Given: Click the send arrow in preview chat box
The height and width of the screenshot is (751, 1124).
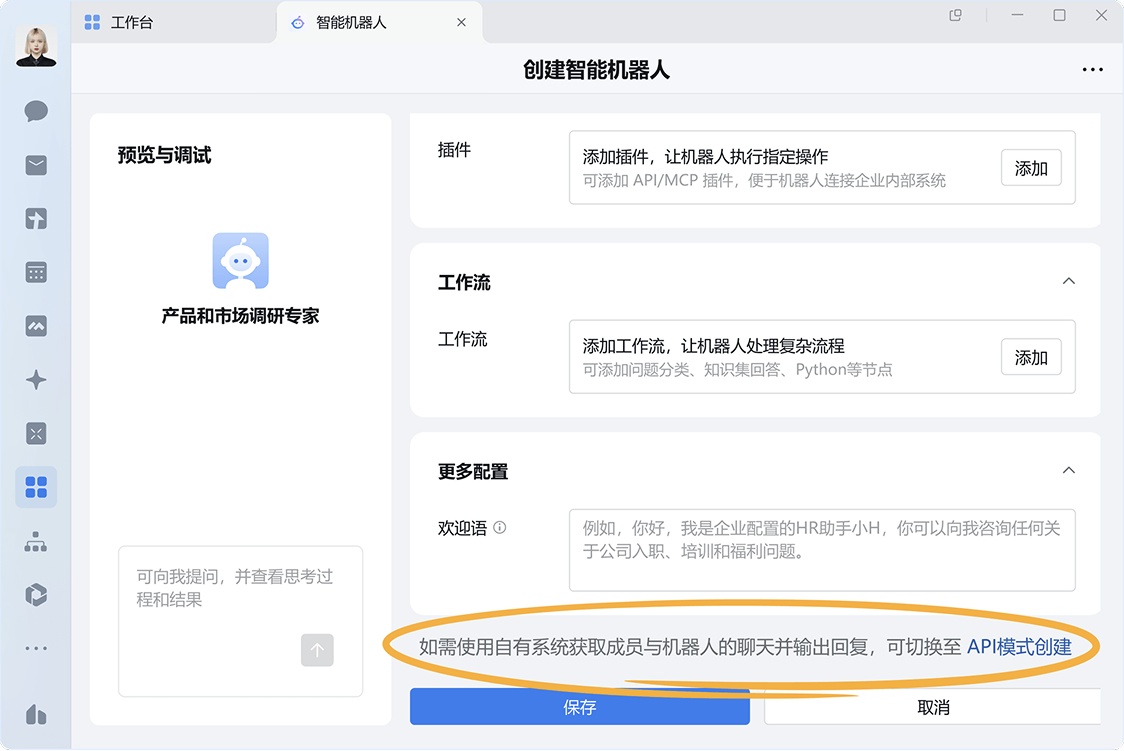Looking at the screenshot, I should point(317,650).
